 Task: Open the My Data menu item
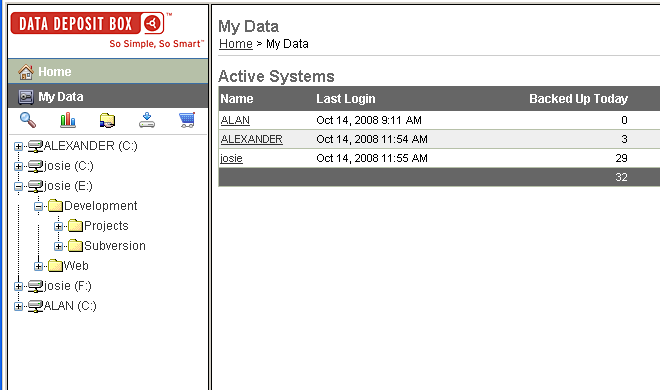point(108,96)
